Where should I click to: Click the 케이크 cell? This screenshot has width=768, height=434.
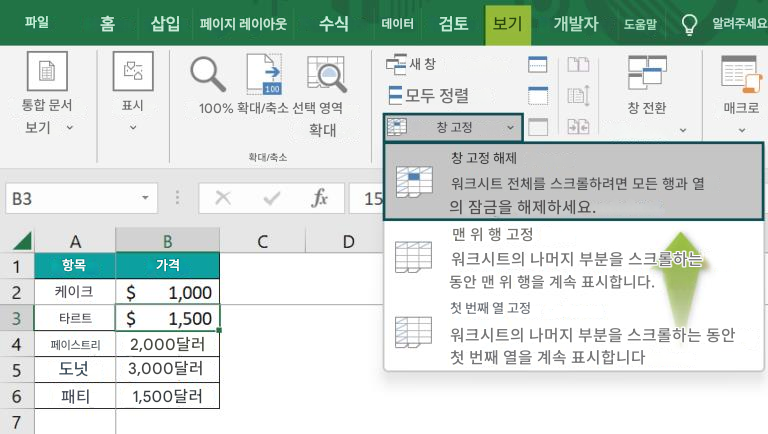click(x=74, y=292)
